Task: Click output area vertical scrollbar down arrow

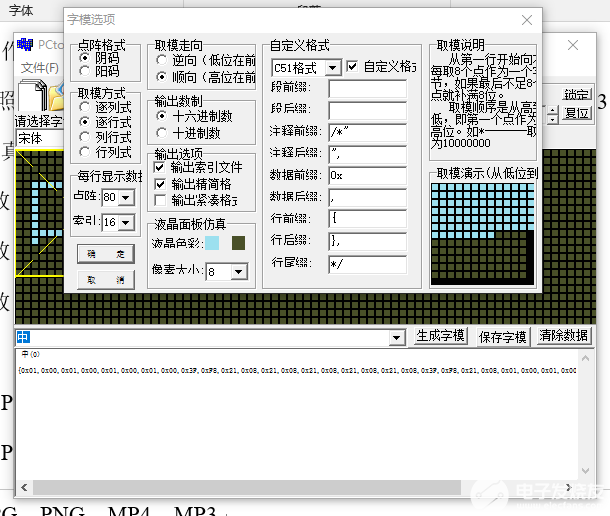Action: pos(585,470)
